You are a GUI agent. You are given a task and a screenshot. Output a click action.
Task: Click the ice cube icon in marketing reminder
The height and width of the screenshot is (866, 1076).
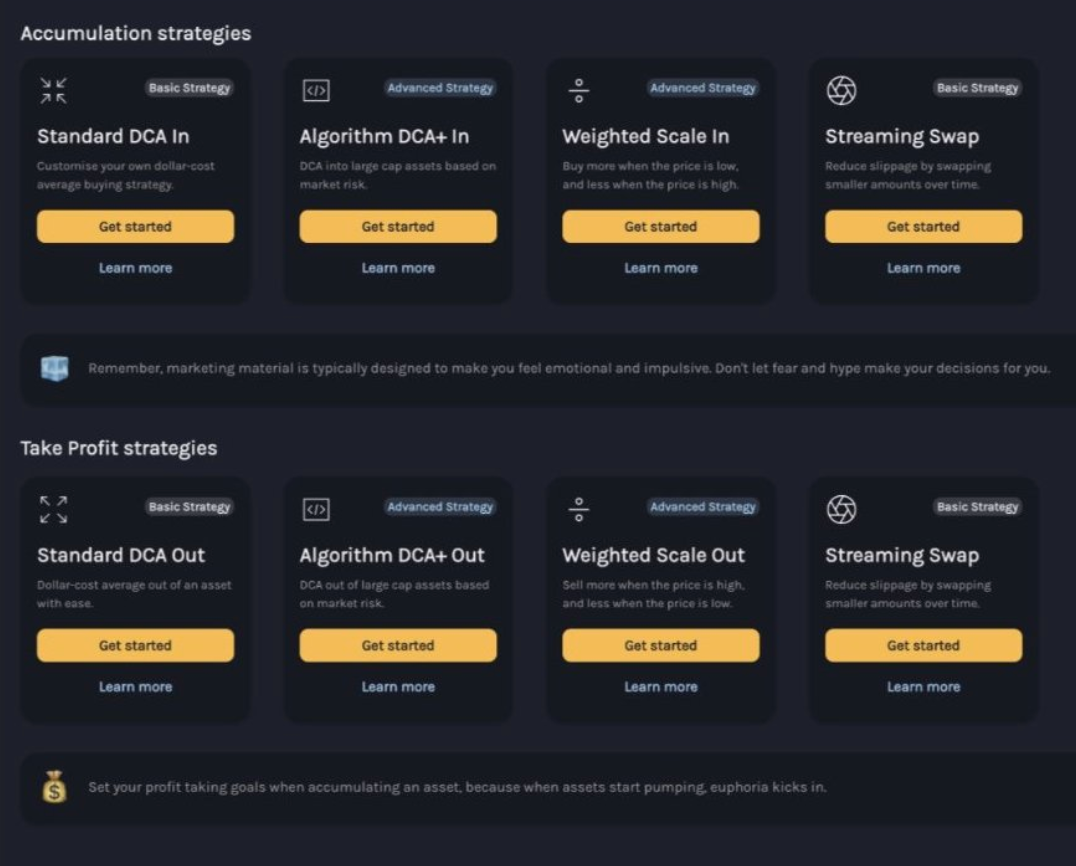pos(55,369)
